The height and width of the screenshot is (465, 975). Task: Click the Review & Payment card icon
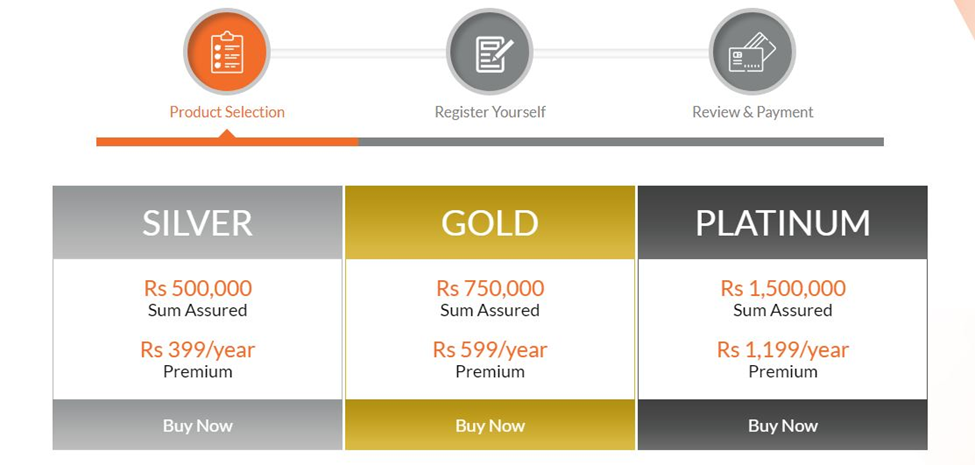click(x=752, y=52)
